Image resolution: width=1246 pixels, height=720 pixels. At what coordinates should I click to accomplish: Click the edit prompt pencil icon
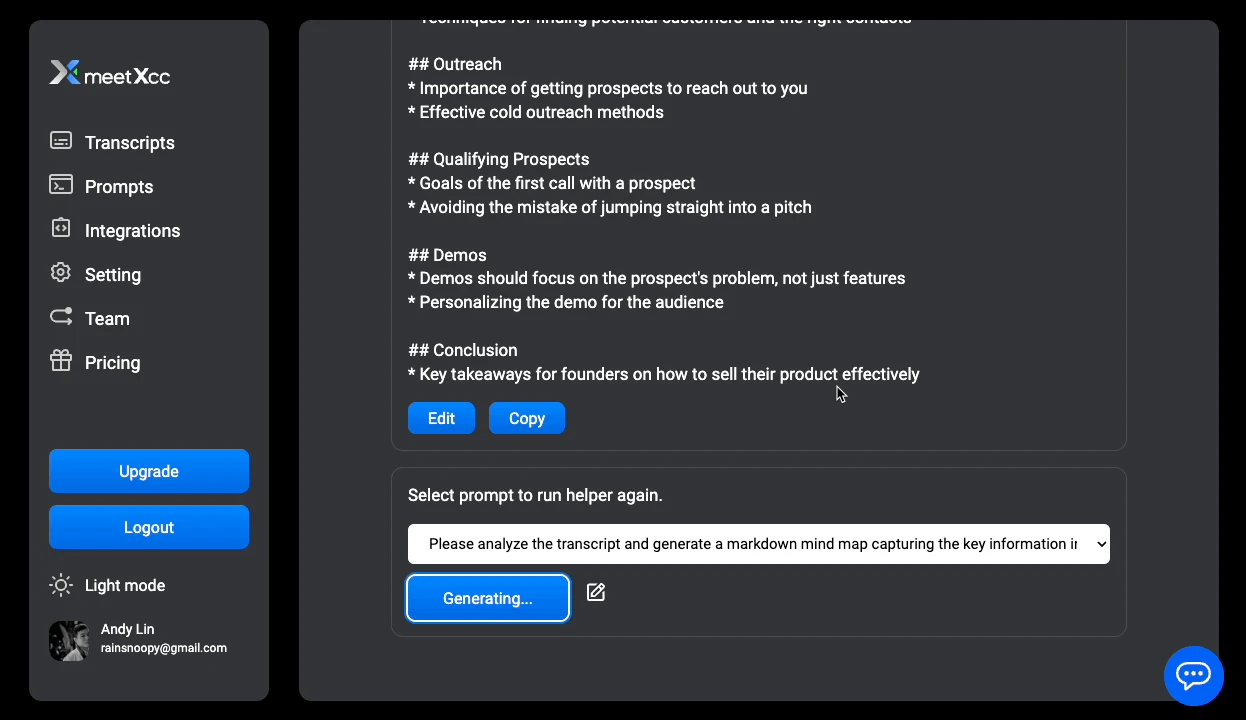coord(595,592)
